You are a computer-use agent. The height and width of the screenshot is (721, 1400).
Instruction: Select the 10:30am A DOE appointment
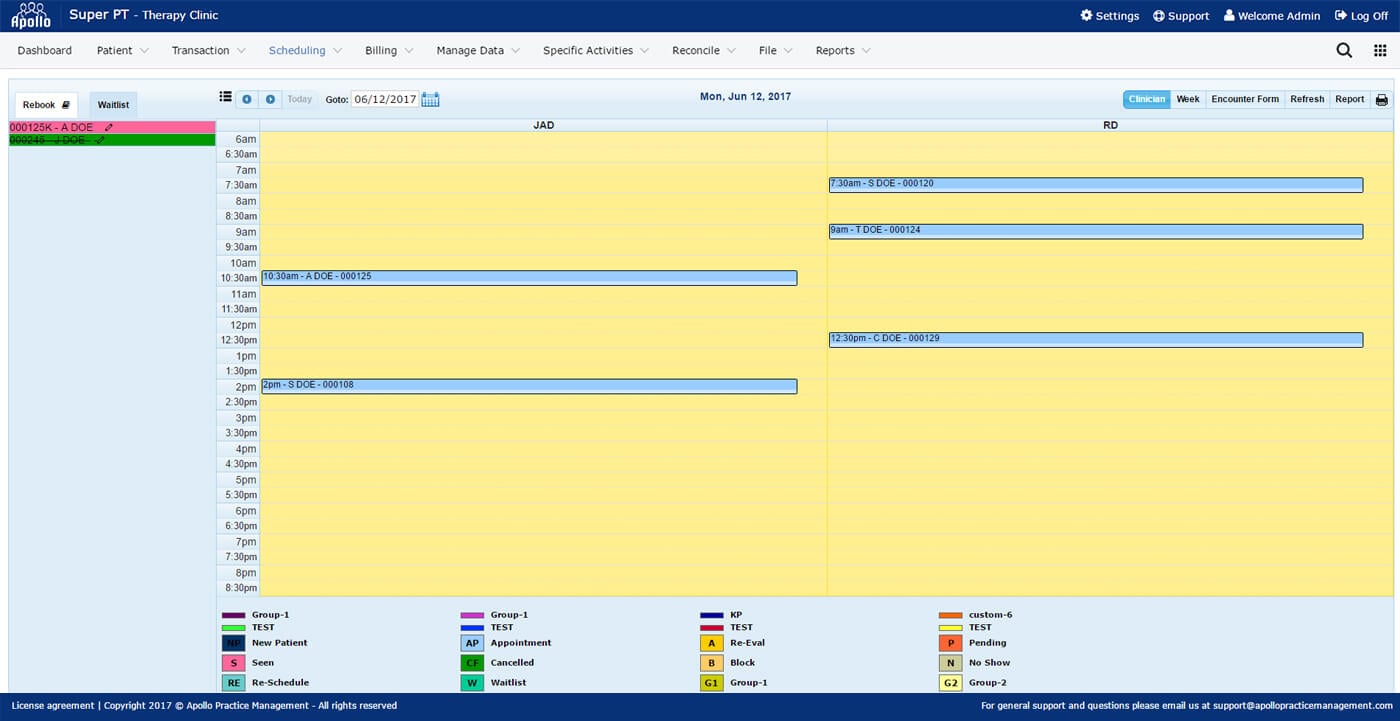527,277
